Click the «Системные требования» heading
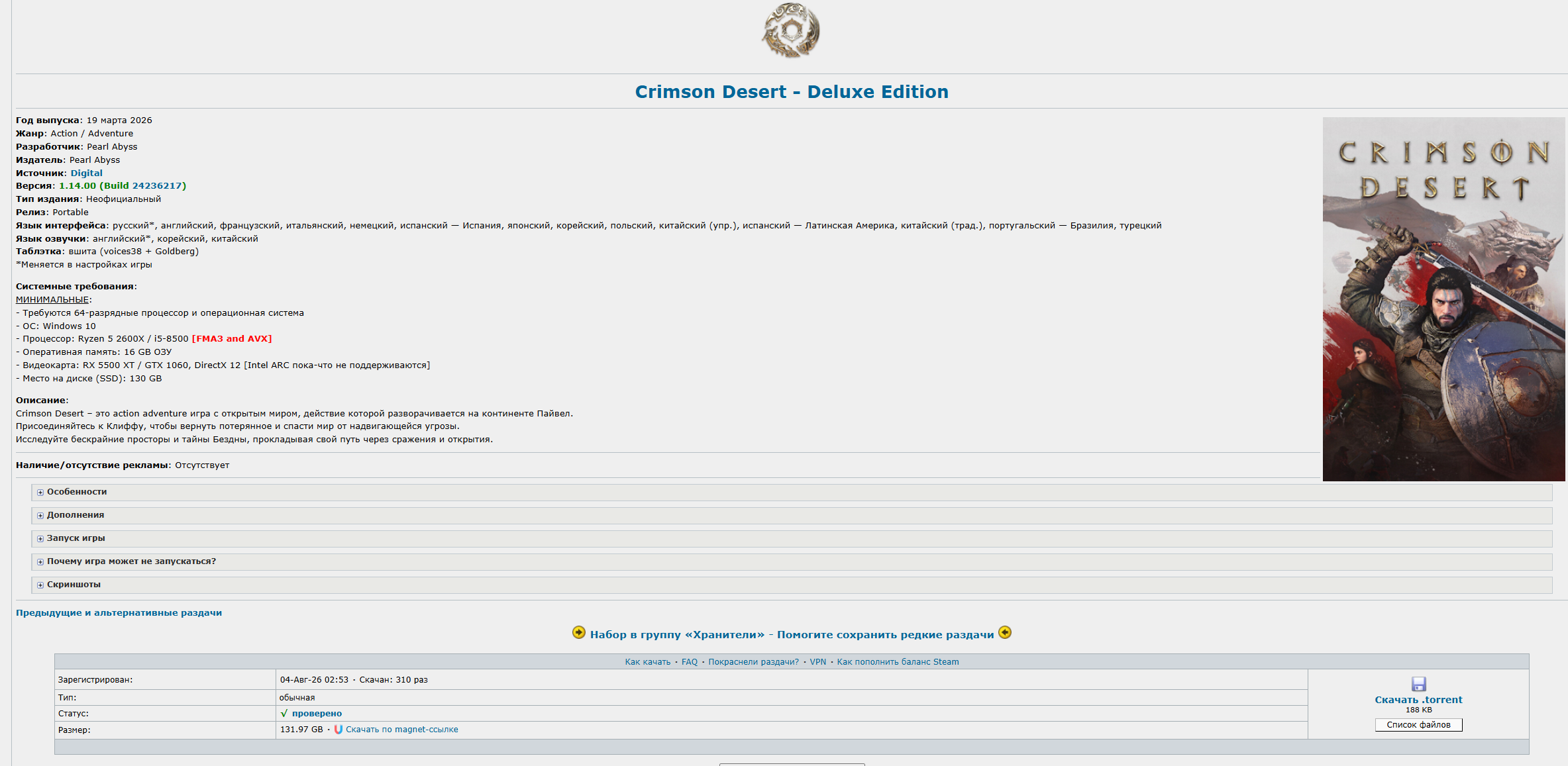The height and width of the screenshot is (766, 1568). 75,287
